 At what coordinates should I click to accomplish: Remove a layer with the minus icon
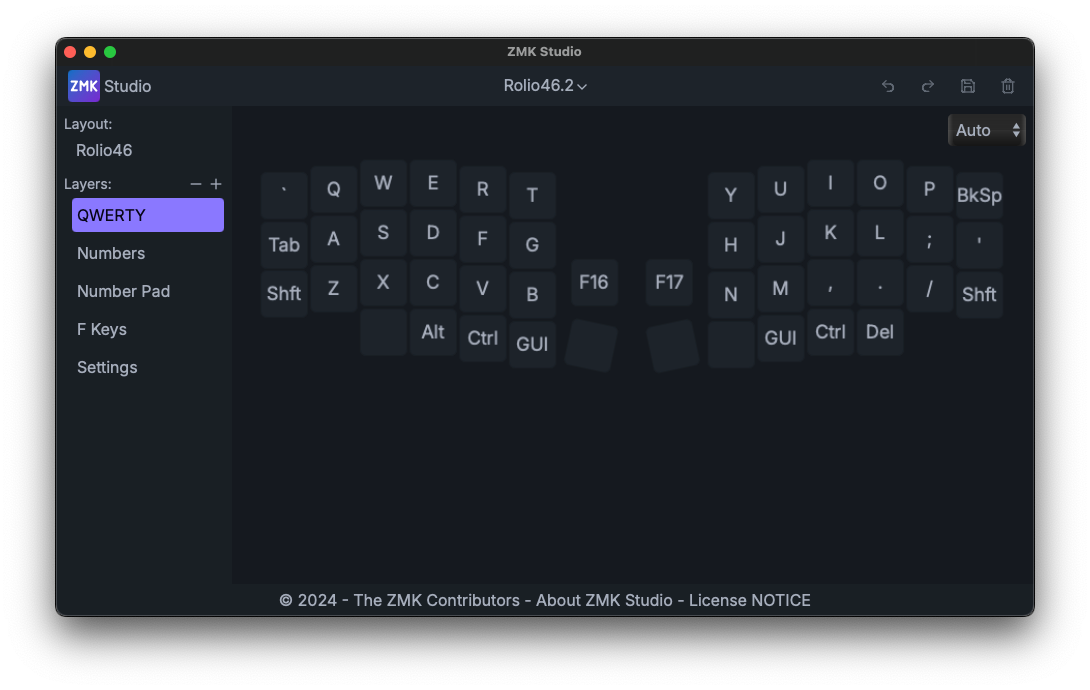tap(195, 184)
